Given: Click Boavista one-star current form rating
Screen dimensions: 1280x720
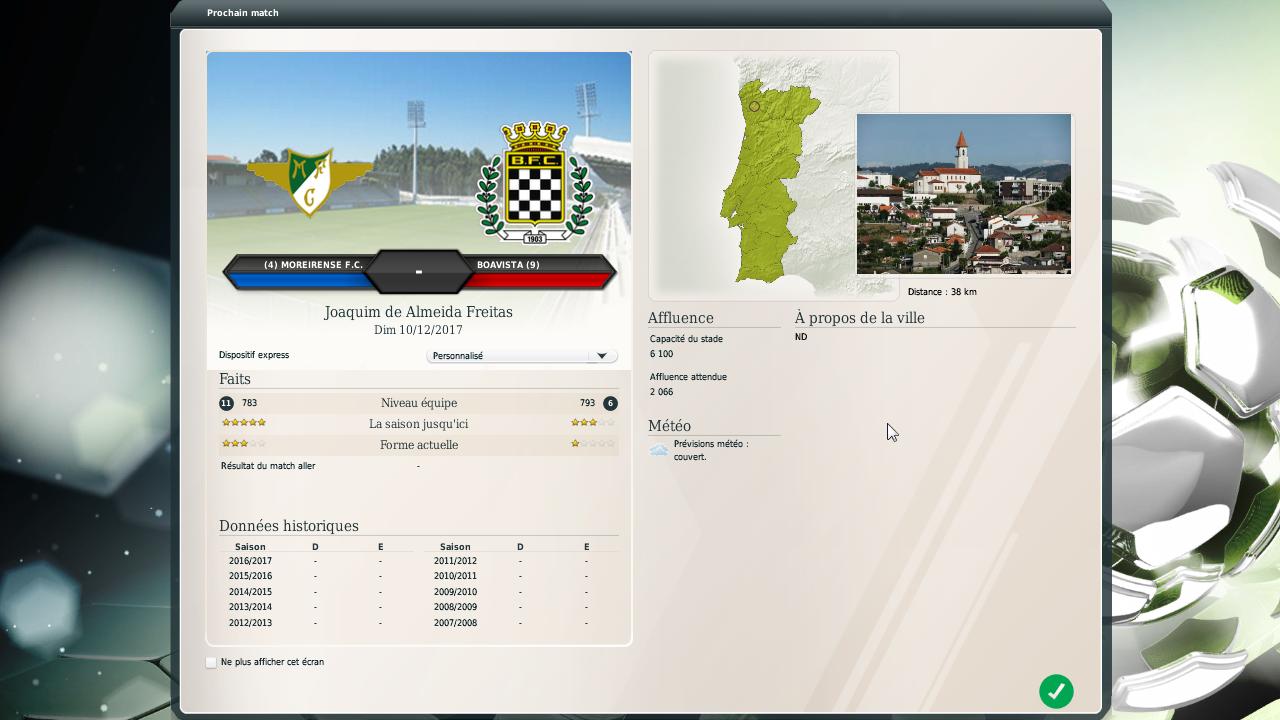Looking at the screenshot, I should click(x=593, y=444).
